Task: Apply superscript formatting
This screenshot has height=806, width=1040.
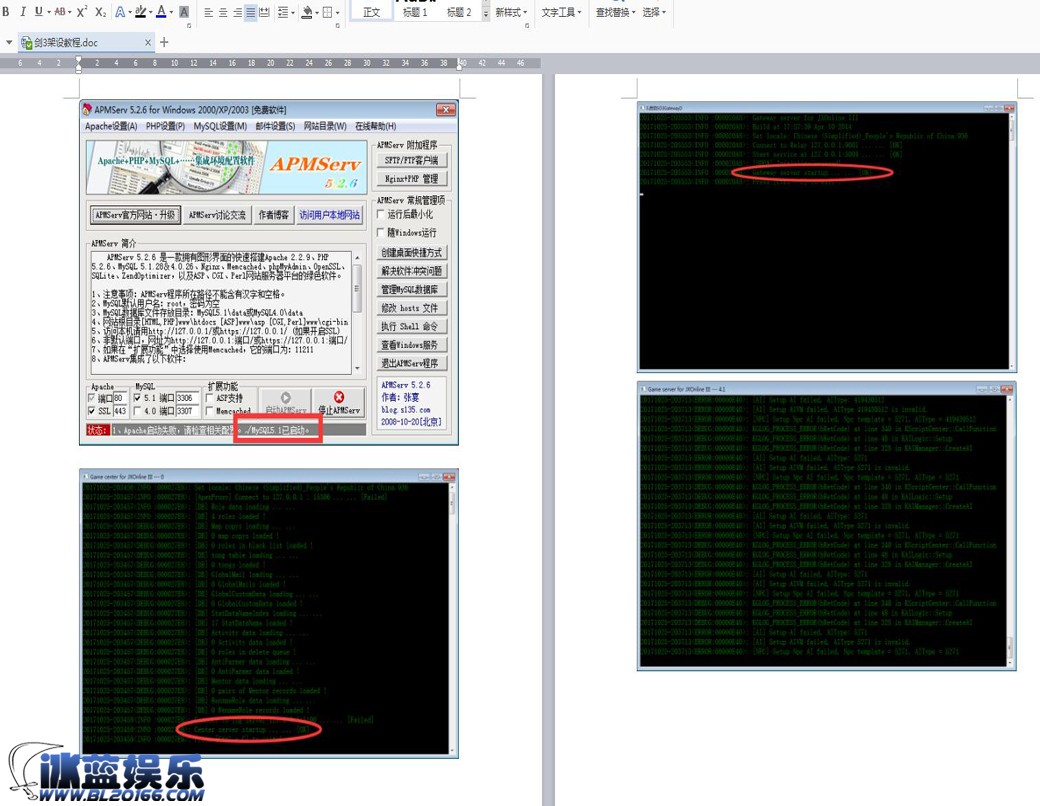Action: click(82, 12)
